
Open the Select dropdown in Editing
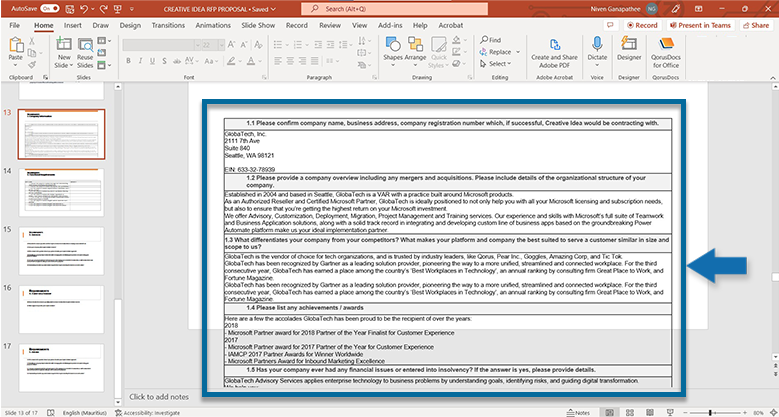tap(498, 64)
